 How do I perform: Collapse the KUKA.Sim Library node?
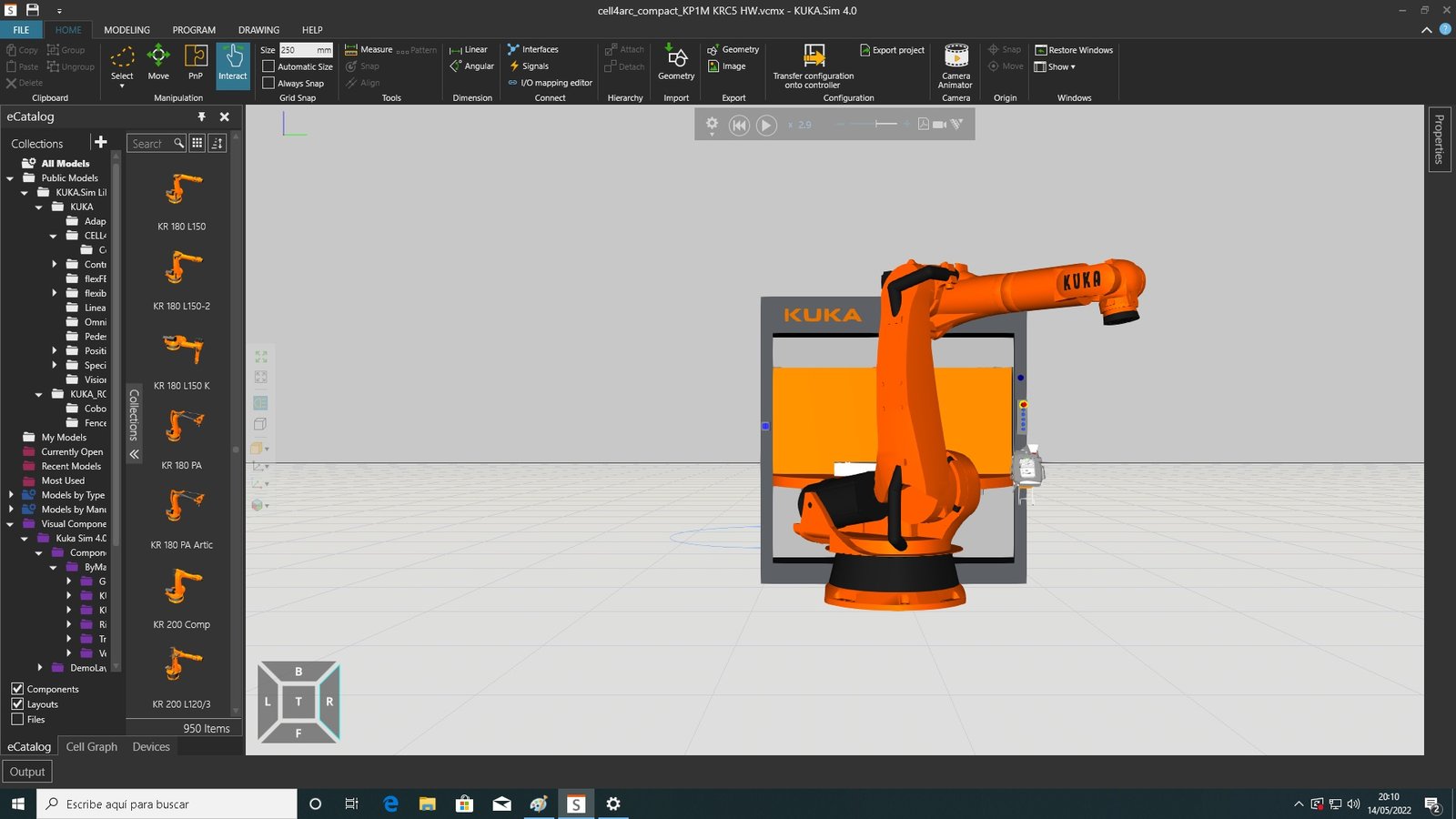pyautogui.click(x=25, y=193)
